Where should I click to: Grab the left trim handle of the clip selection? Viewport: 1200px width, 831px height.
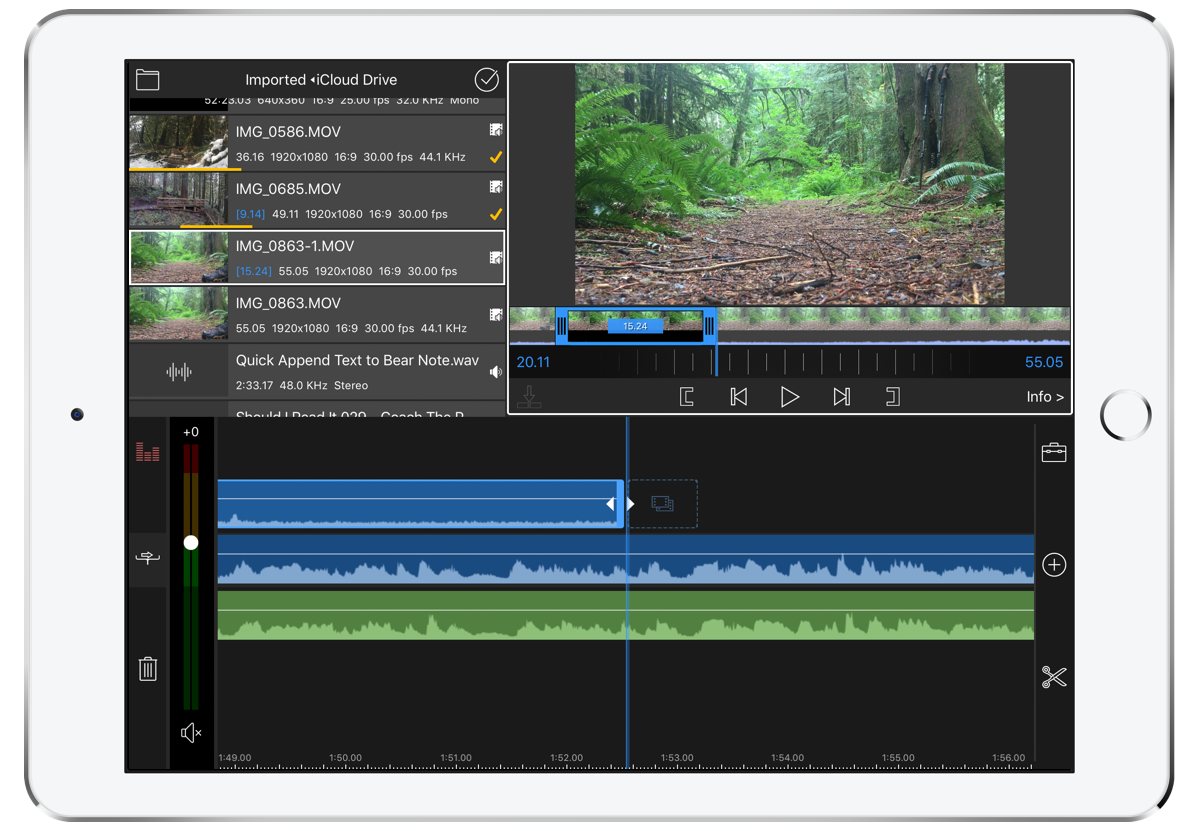562,326
